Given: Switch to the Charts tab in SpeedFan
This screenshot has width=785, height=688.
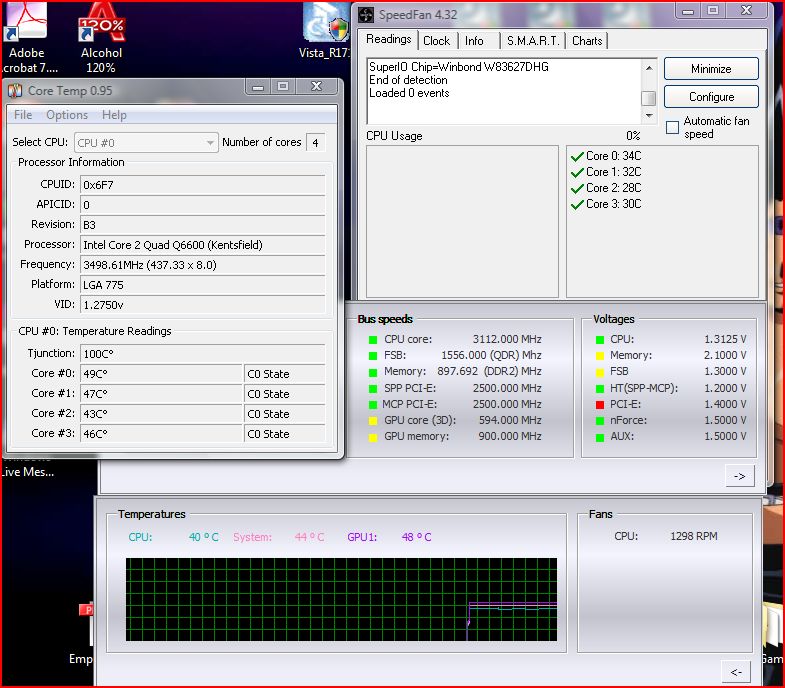Looking at the screenshot, I should pos(587,41).
